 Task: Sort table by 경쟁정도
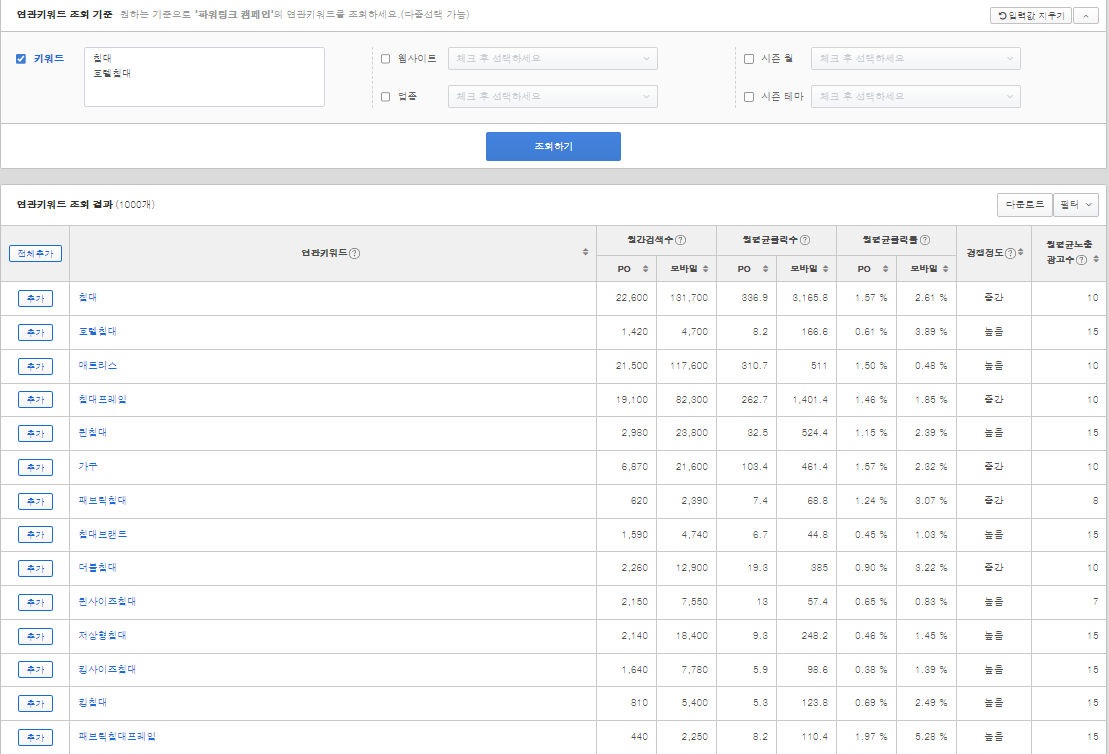(1021, 253)
